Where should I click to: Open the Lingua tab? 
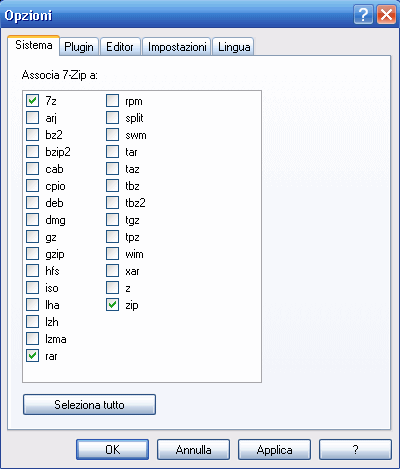234,47
